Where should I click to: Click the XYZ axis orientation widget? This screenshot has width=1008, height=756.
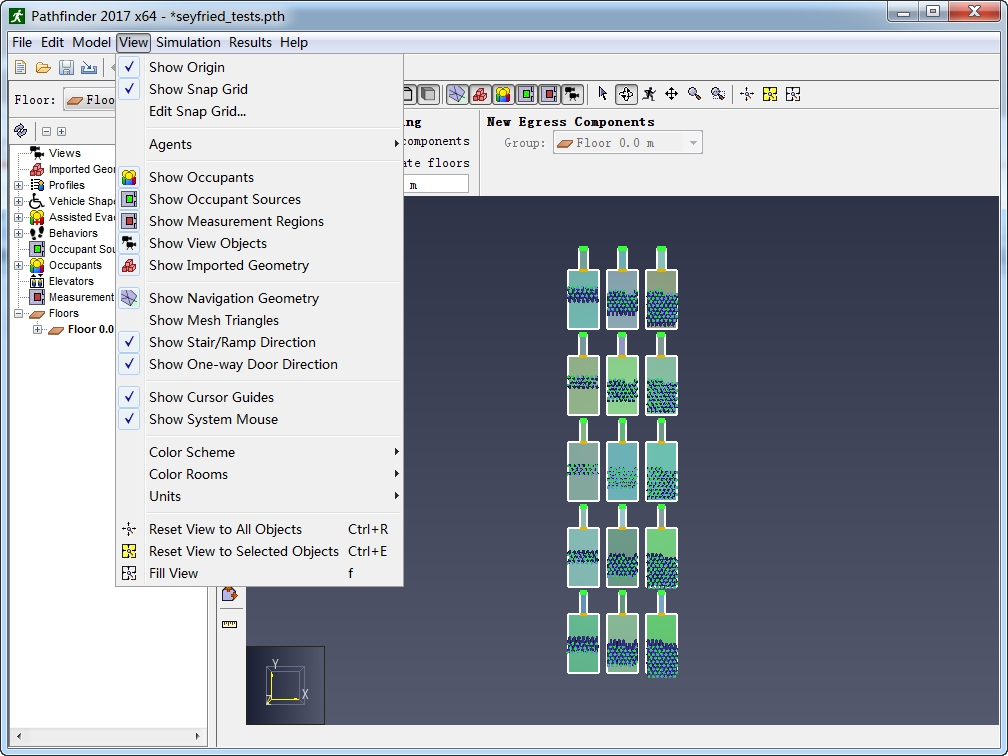click(285, 685)
